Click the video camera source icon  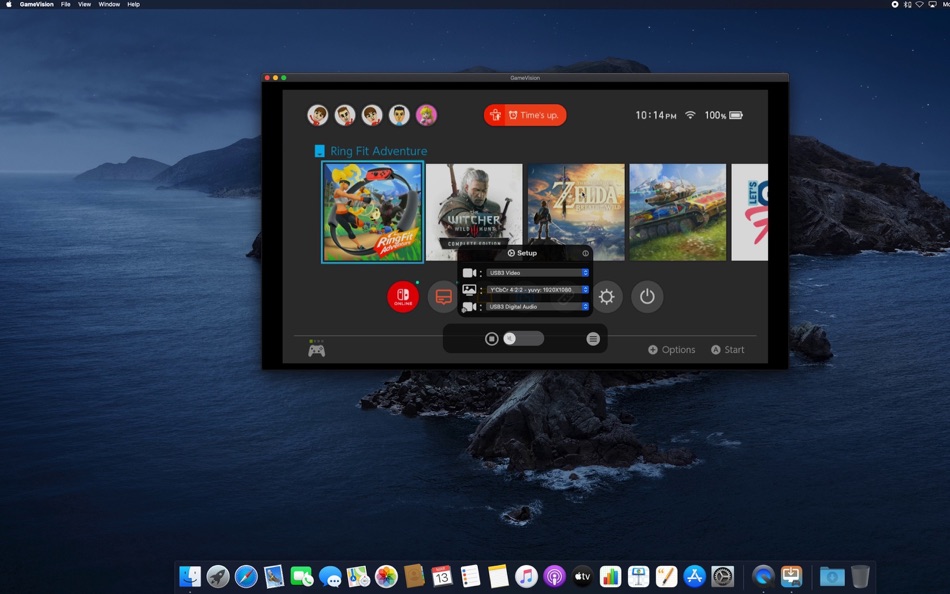click(x=470, y=273)
